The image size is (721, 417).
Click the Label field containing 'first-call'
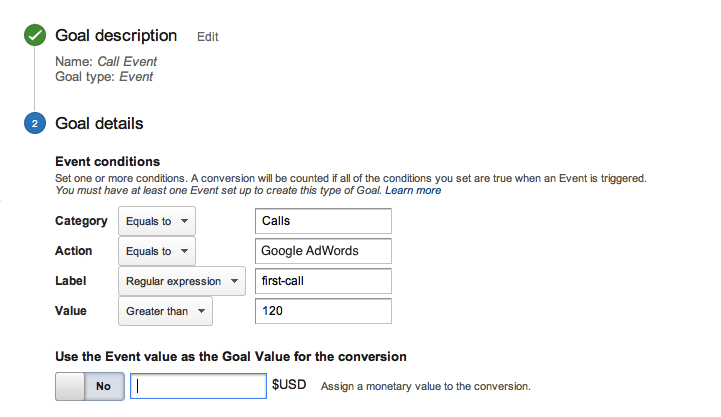pos(323,281)
